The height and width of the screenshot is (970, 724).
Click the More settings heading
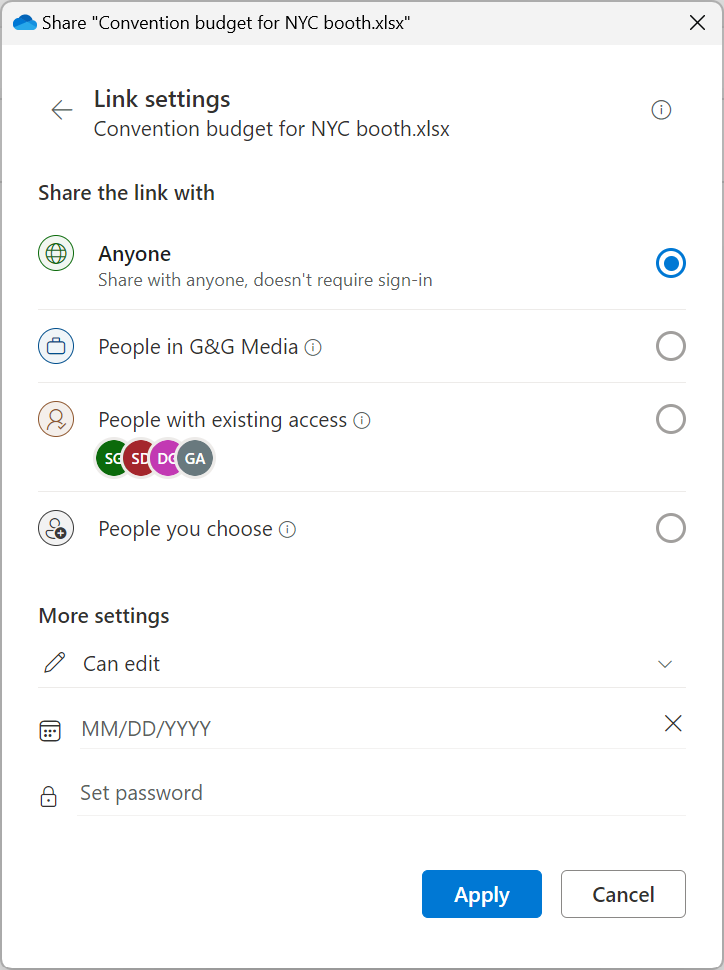click(x=104, y=616)
